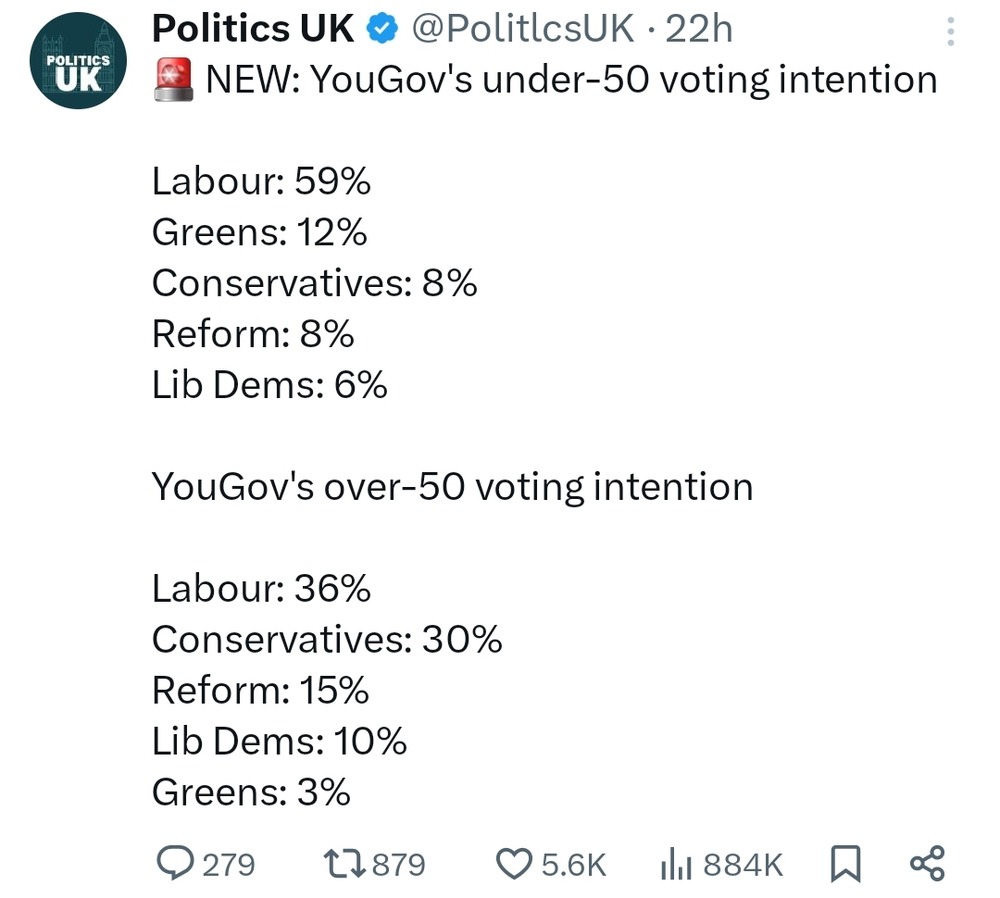This screenshot has width=1000, height=898.
Task: Click the red siren emoji
Action: coord(173,79)
